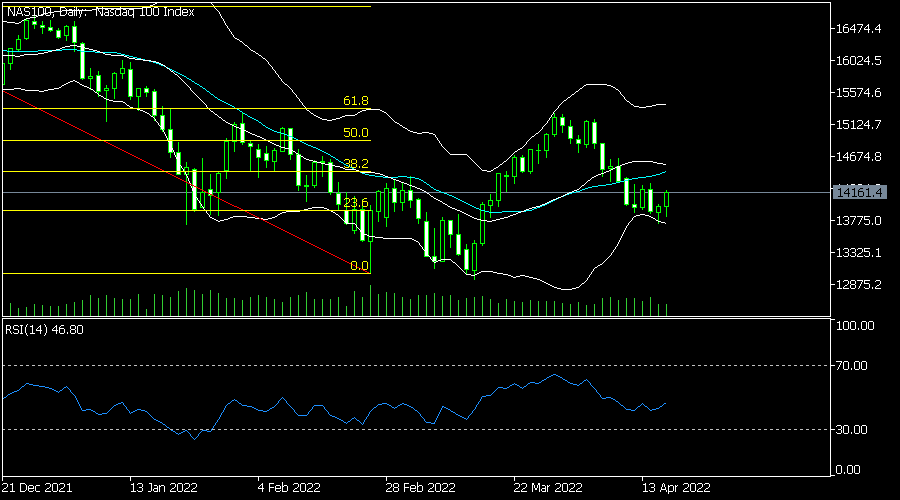The width and height of the screenshot is (900, 500).
Task: Select the 61.8 Fibonacci level label
Action: coord(356,101)
